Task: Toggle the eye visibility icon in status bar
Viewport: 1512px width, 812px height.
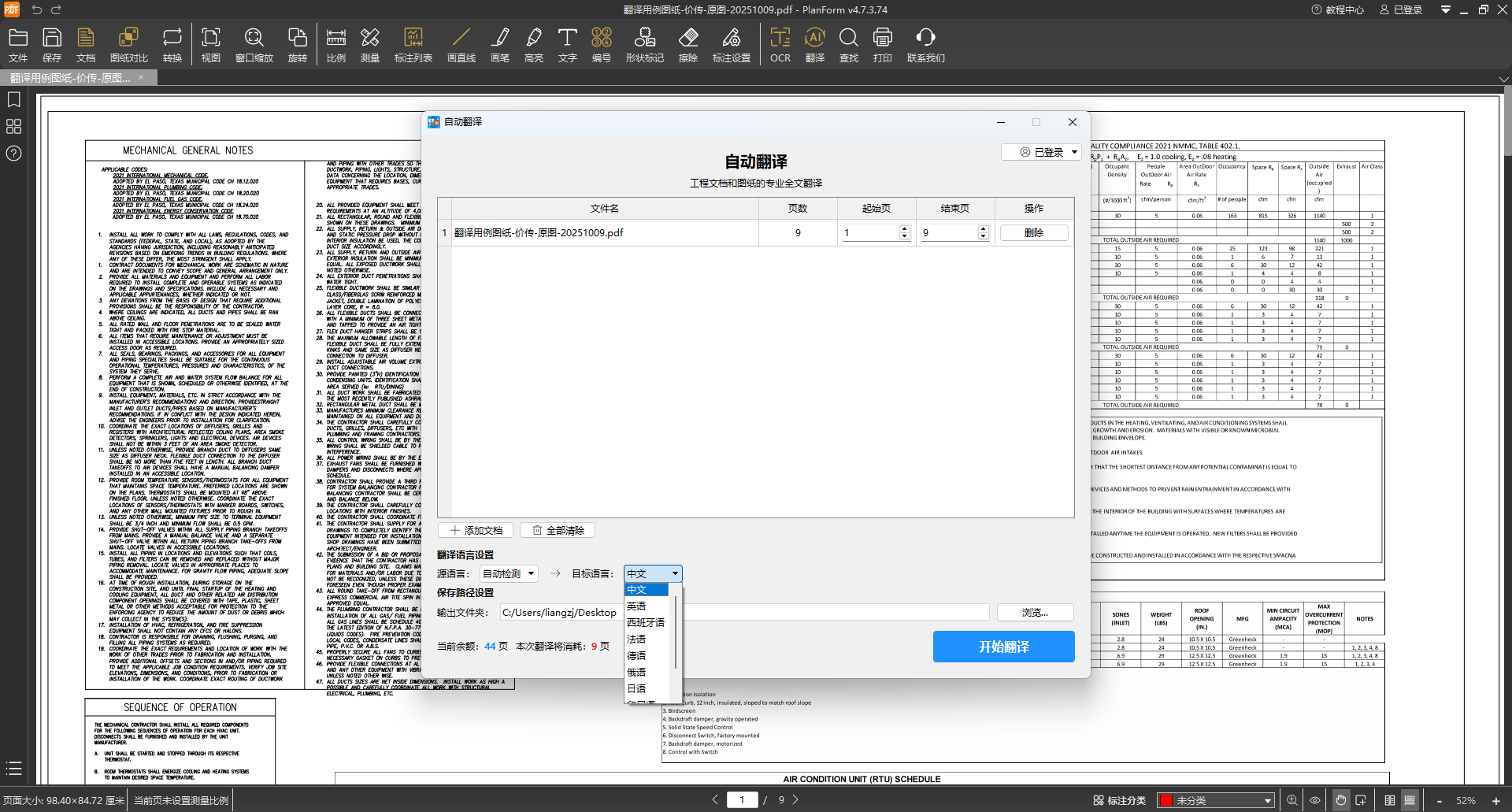Action: pyautogui.click(x=1315, y=800)
